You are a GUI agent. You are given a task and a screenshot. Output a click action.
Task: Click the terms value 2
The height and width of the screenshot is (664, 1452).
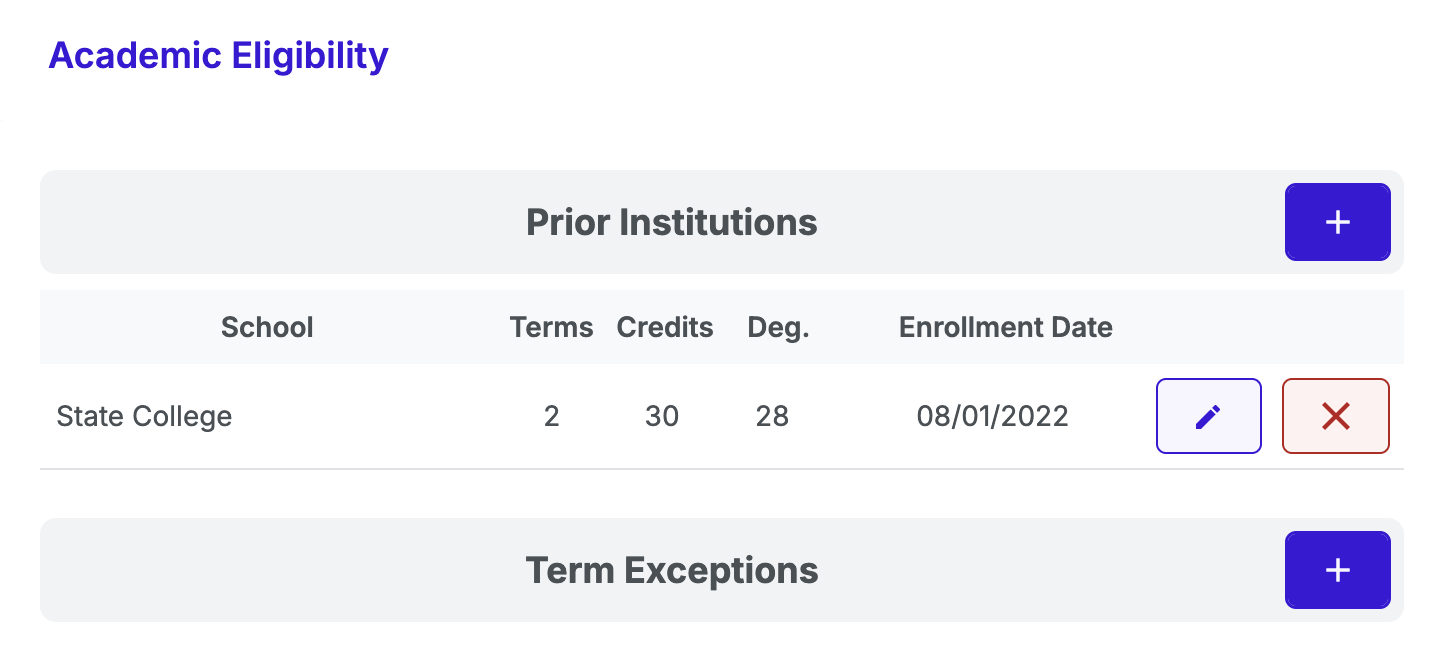pyautogui.click(x=551, y=416)
